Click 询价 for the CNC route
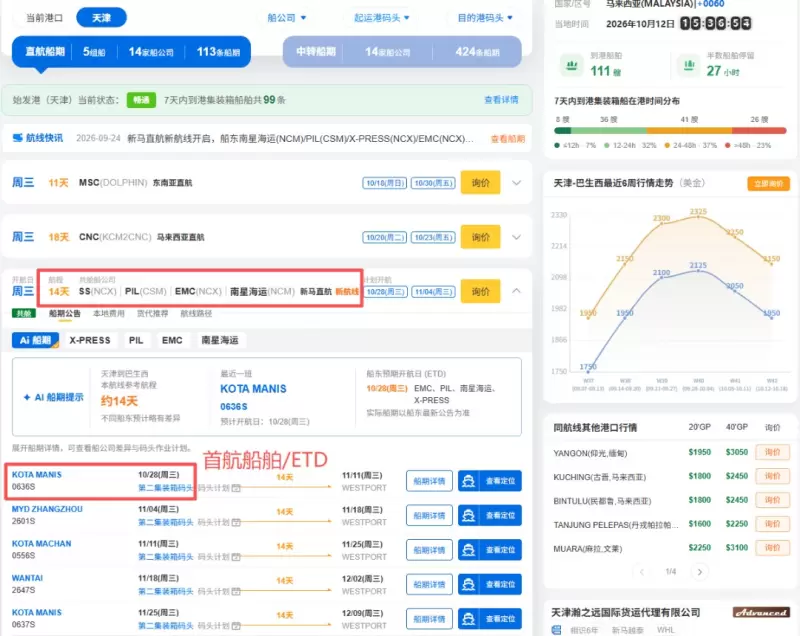This screenshot has width=800, height=636. click(480, 237)
